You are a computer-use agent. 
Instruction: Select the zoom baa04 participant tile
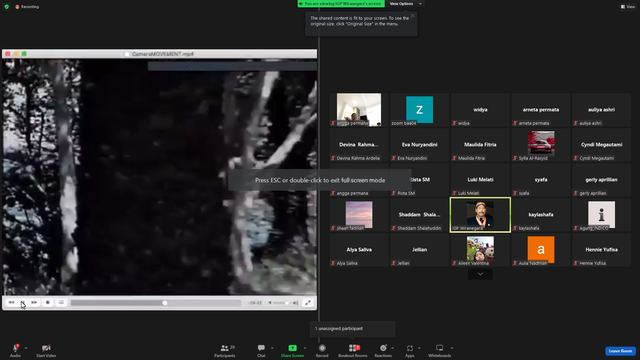pos(419,110)
